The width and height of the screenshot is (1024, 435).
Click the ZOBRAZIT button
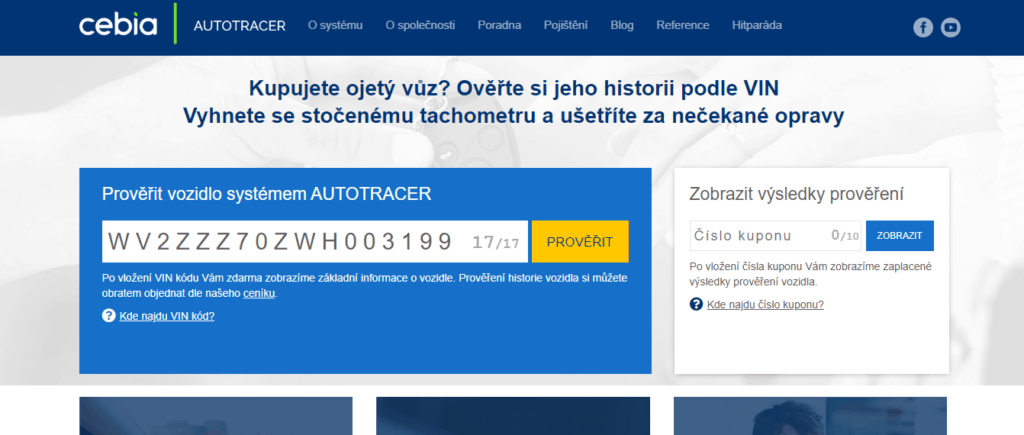tap(899, 236)
